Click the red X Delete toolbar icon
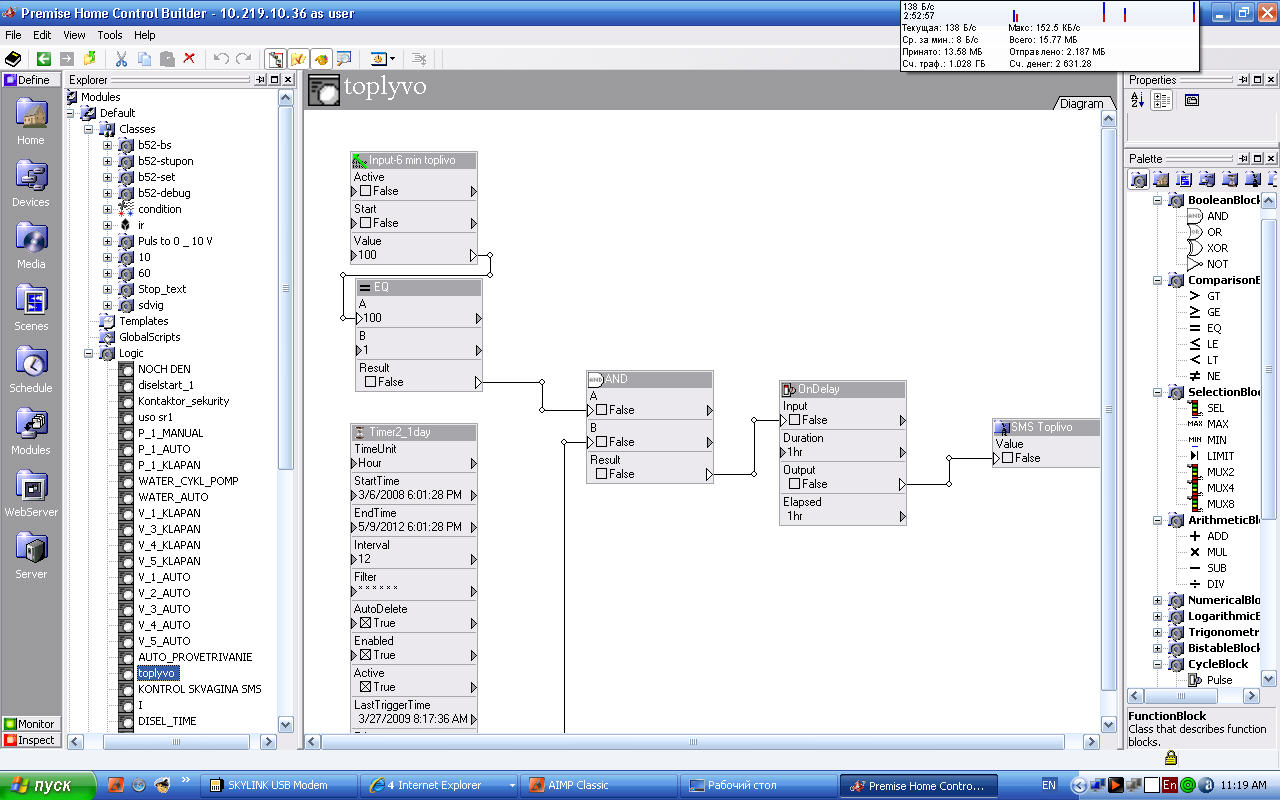 [x=189, y=59]
